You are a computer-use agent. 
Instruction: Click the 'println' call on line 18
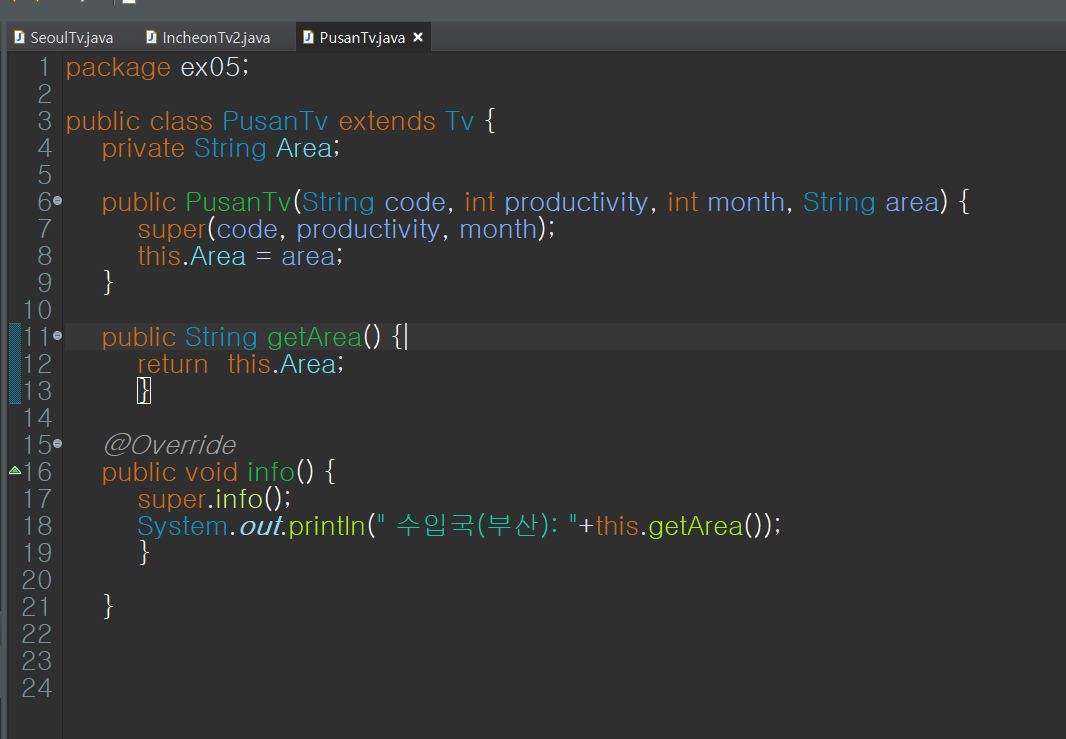tap(327, 526)
